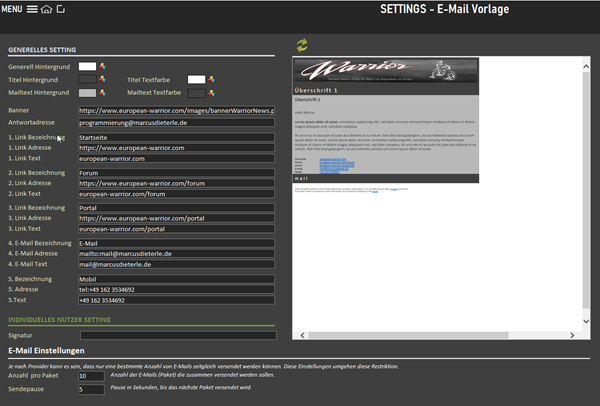Focus the Antwortadresse email field
The image size is (600, 406).
[175, 122]
